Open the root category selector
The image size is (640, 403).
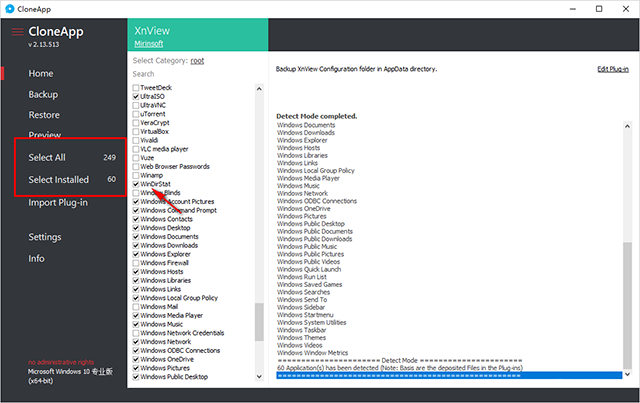[x=198, y=60]
